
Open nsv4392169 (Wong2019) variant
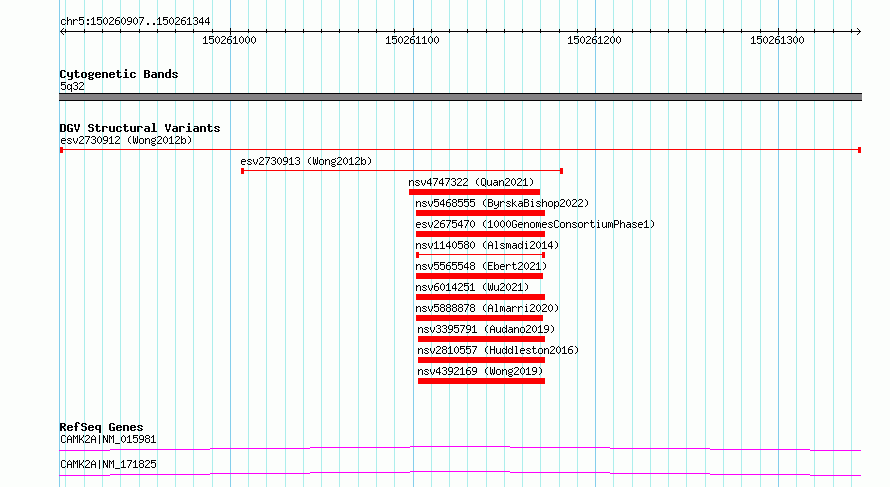pos(480,371)
